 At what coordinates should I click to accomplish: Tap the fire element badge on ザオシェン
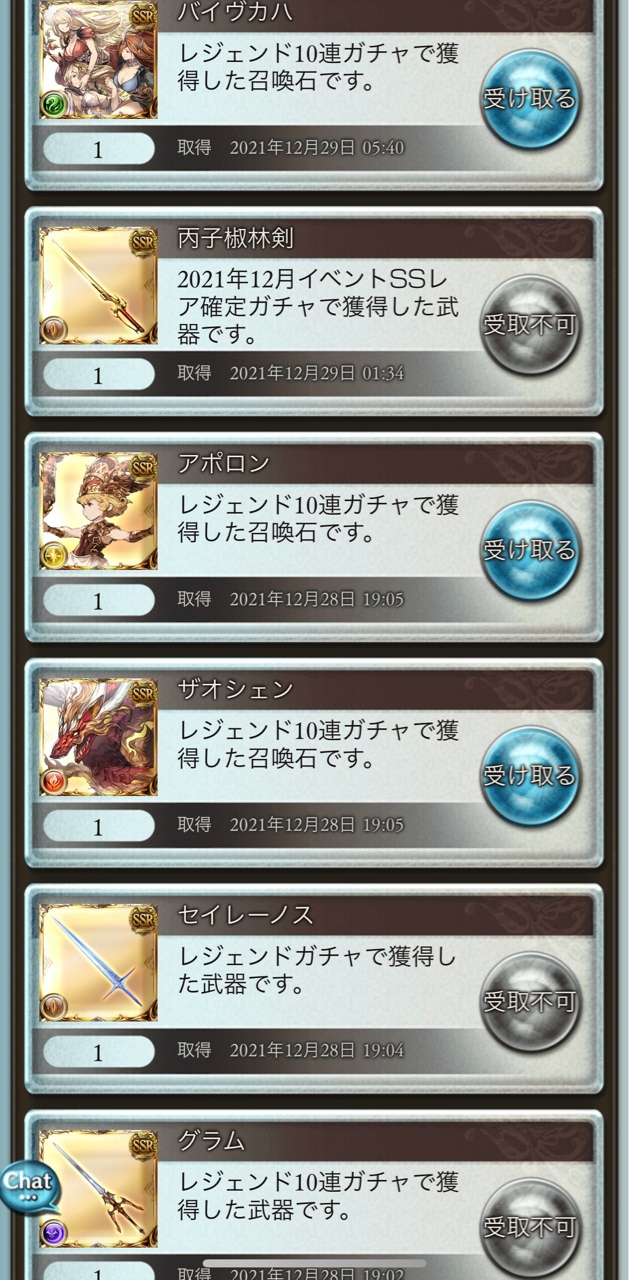[x=54, y=782]
